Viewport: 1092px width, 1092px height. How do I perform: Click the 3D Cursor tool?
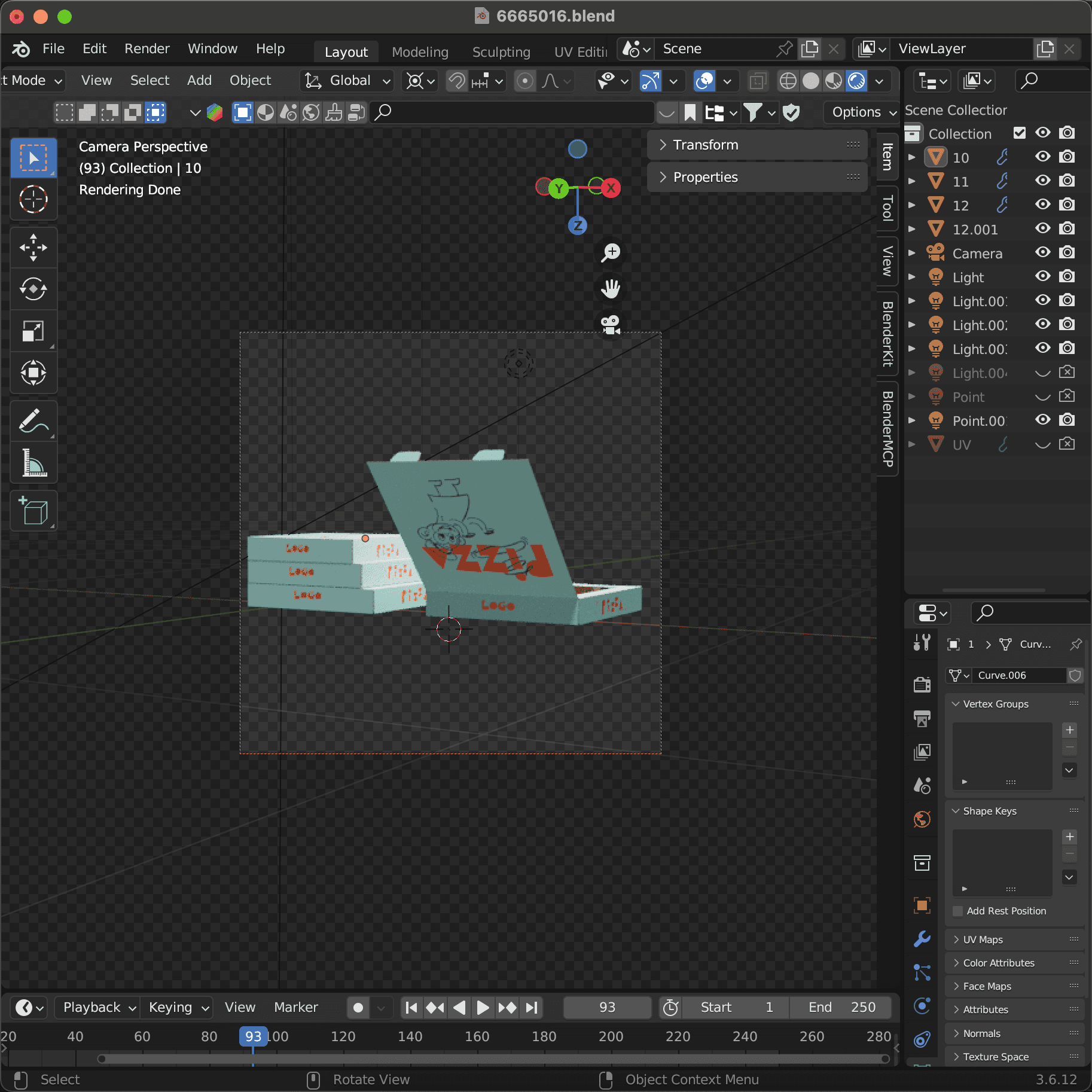tap(33, 200)
